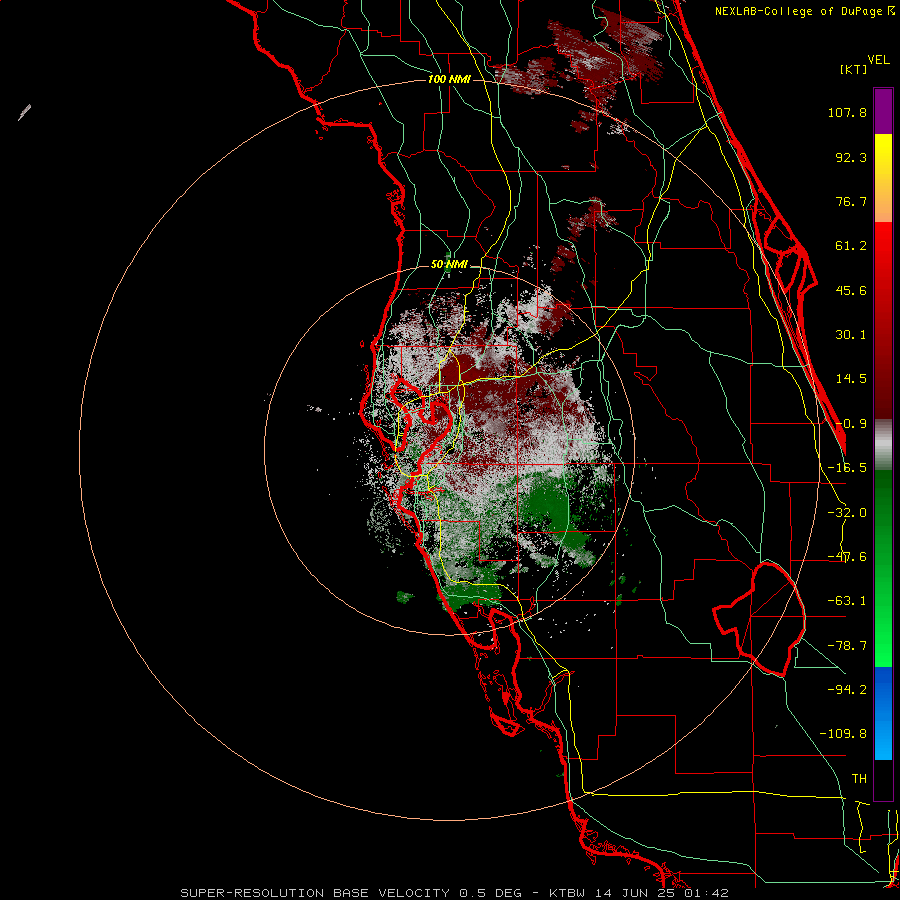Select the 30.1 scale value

point(851,335)
